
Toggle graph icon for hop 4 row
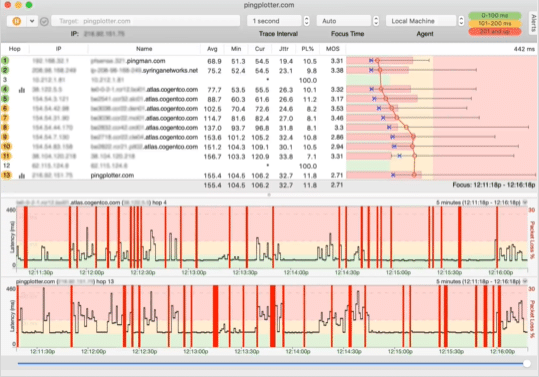[22, 90]
